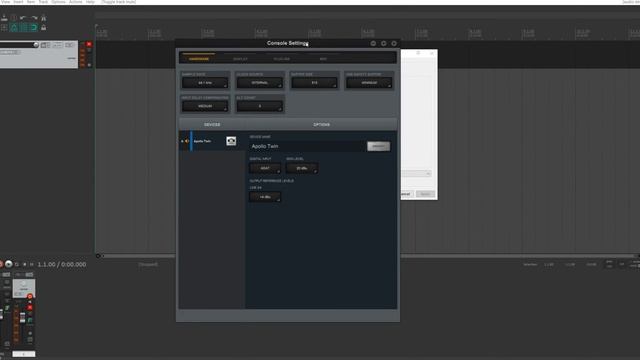640x360 pixels.
Task: Click the Apollo Twin device name field
Action: 307,146
